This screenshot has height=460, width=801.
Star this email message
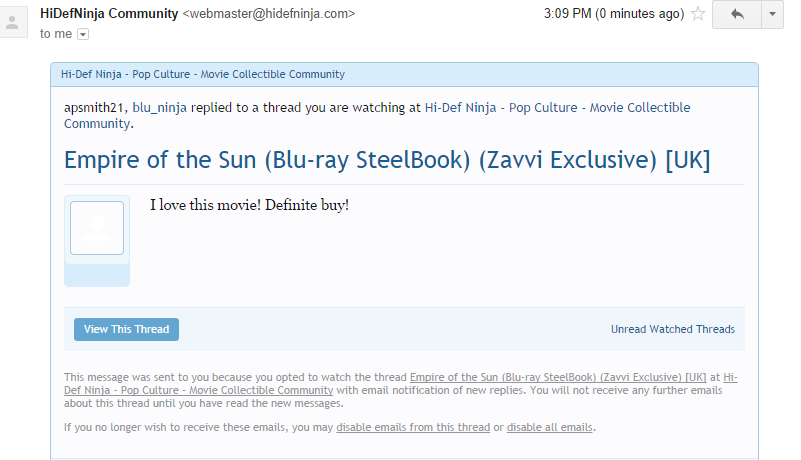[698, 14]
